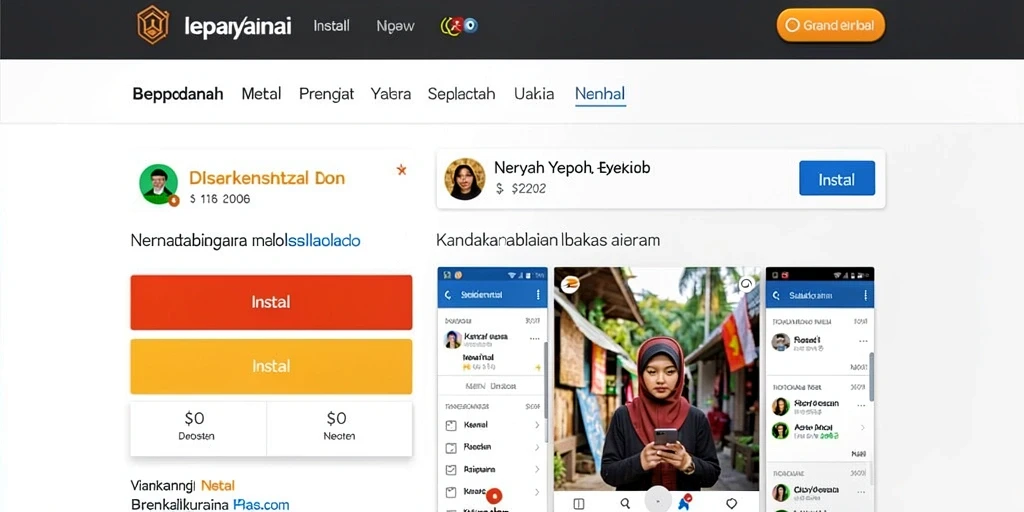1024x512 pixels.
Task: Go to the Seplactah tab
Action: pyautogui.click(x=461, y=94)
